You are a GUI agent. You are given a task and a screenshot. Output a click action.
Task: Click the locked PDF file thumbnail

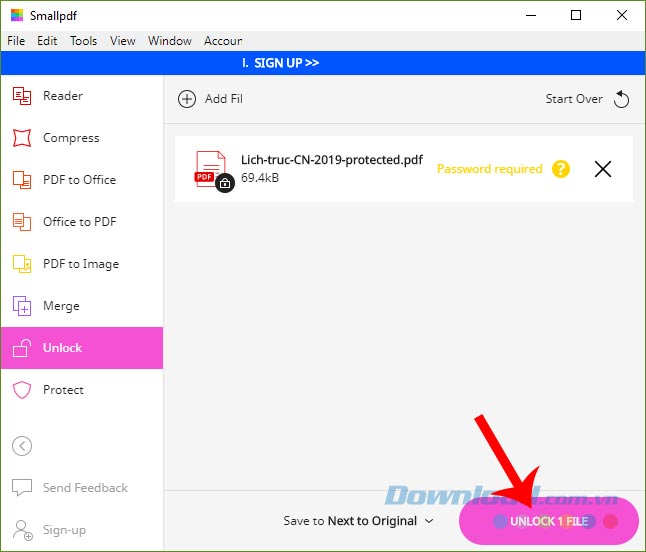(213, 171)
